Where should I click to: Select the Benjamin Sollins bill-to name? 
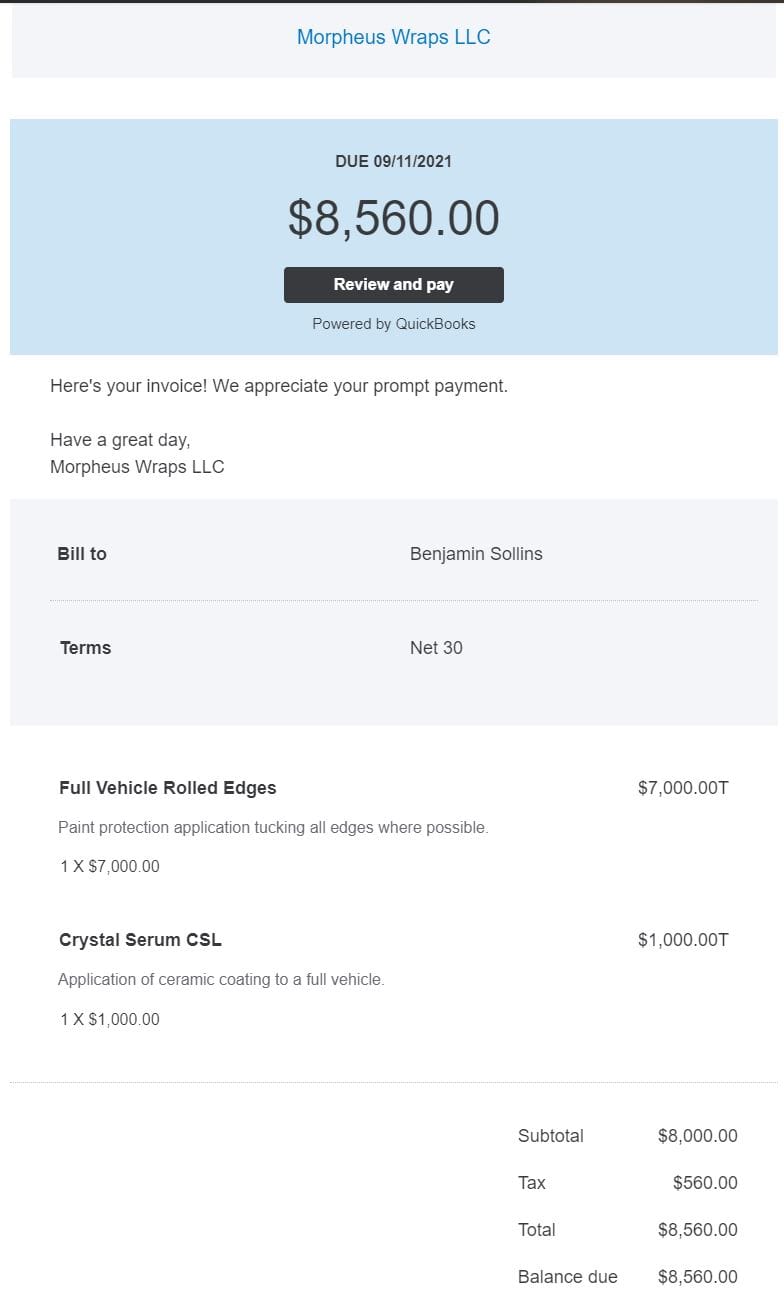tap(476, 554)
